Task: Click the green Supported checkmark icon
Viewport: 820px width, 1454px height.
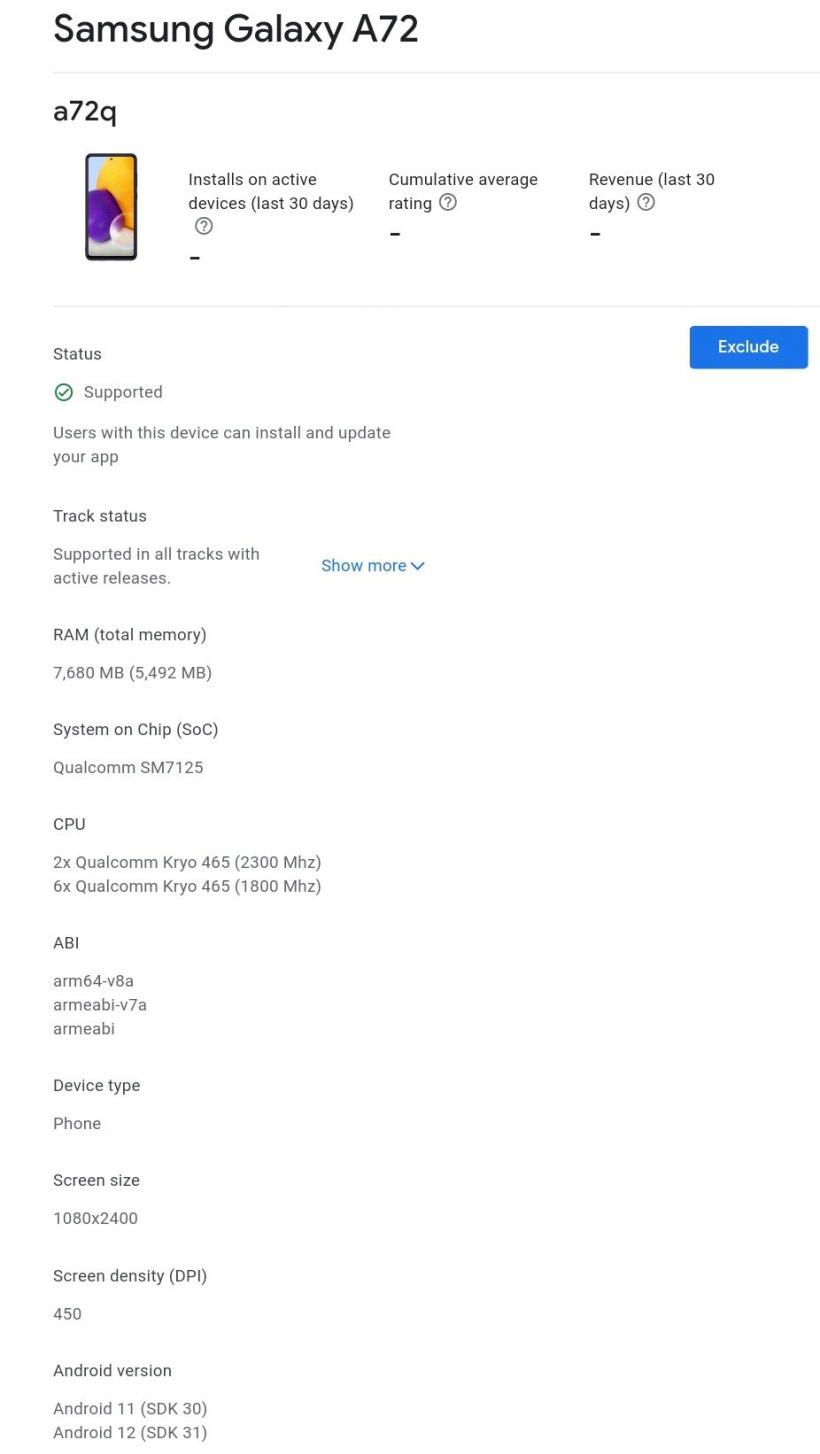Action: (x=64, y=392)
